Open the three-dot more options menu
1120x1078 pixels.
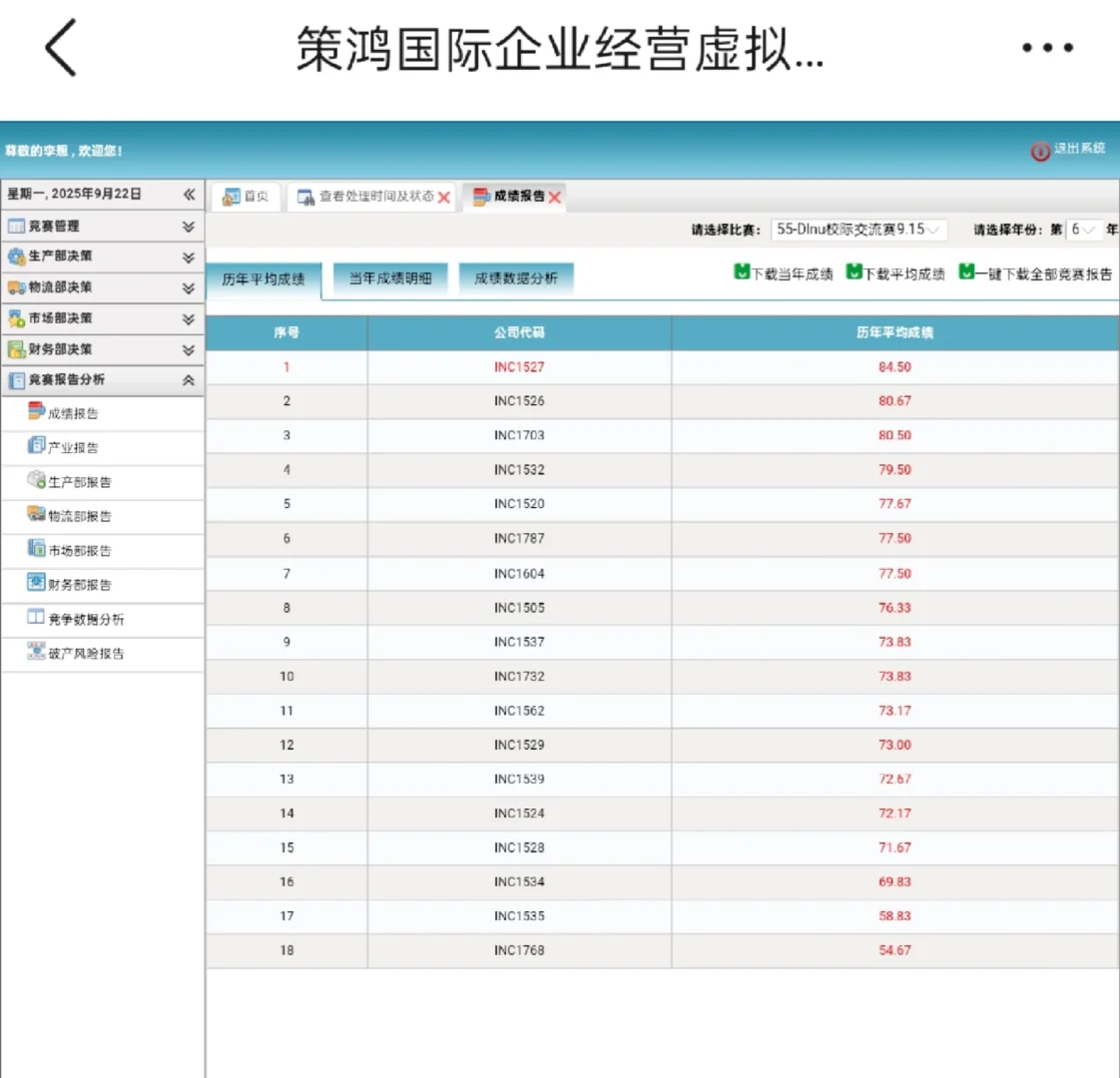pos(1047,48)
